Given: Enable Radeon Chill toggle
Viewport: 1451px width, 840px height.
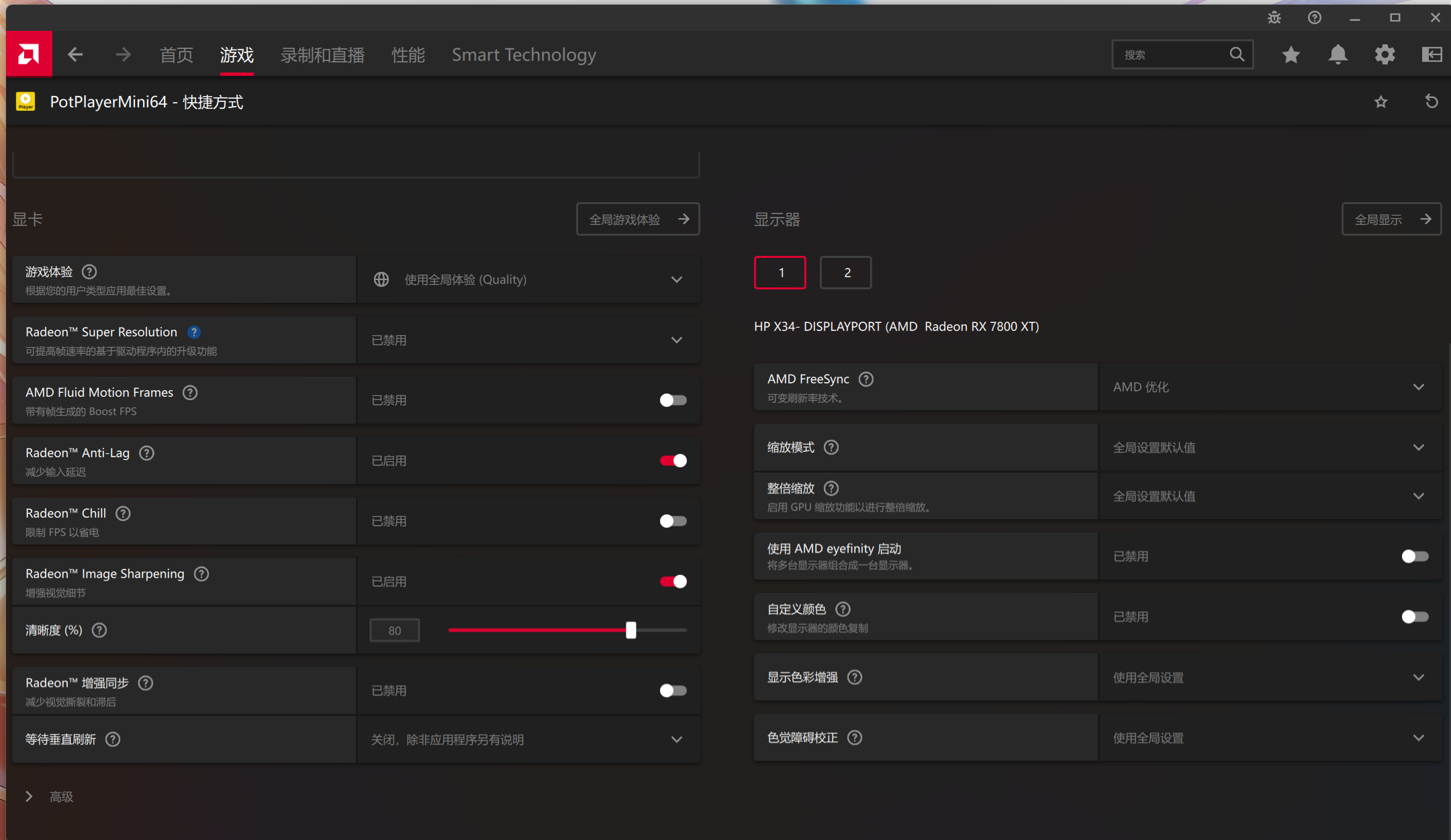Looking at the screenshot, I should [x=673, y=521].
